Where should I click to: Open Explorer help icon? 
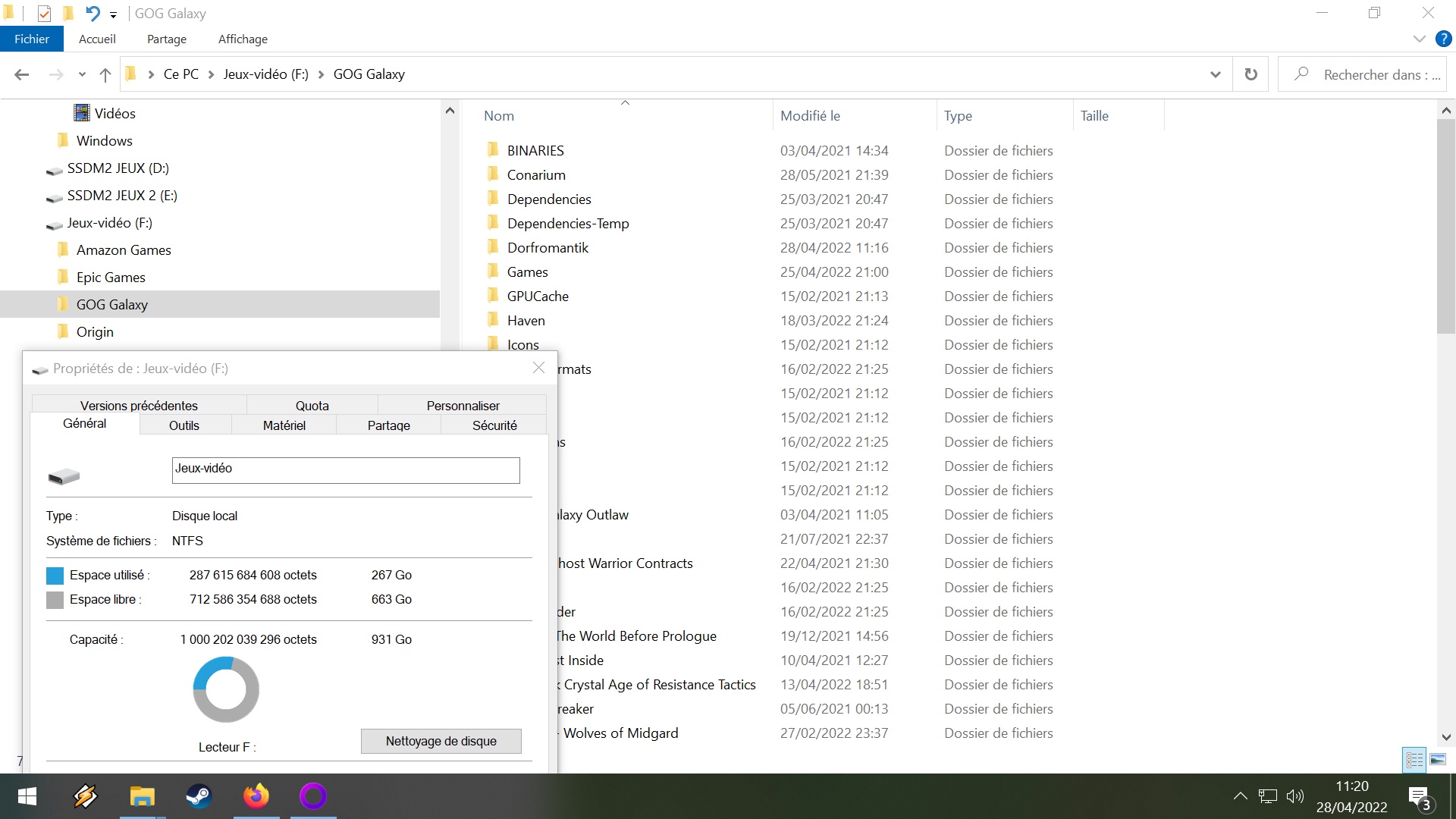click(1444, 39)
